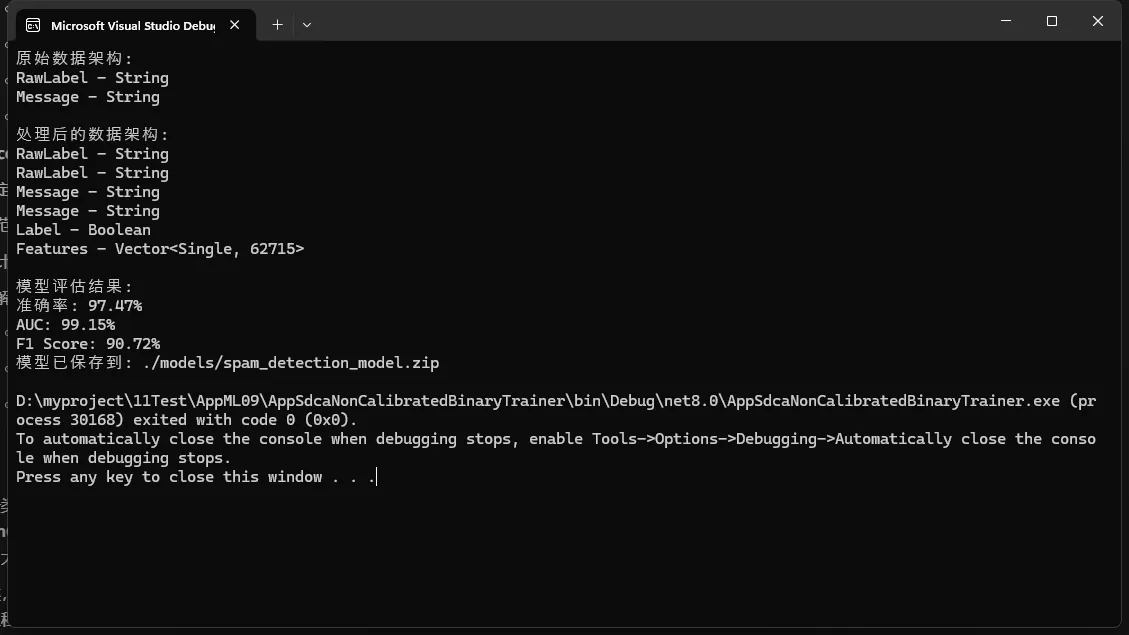The height and width of the screenshot is (635, 1129).
Task: Minimize the terminal window
Action: [x=1005, y=21]
